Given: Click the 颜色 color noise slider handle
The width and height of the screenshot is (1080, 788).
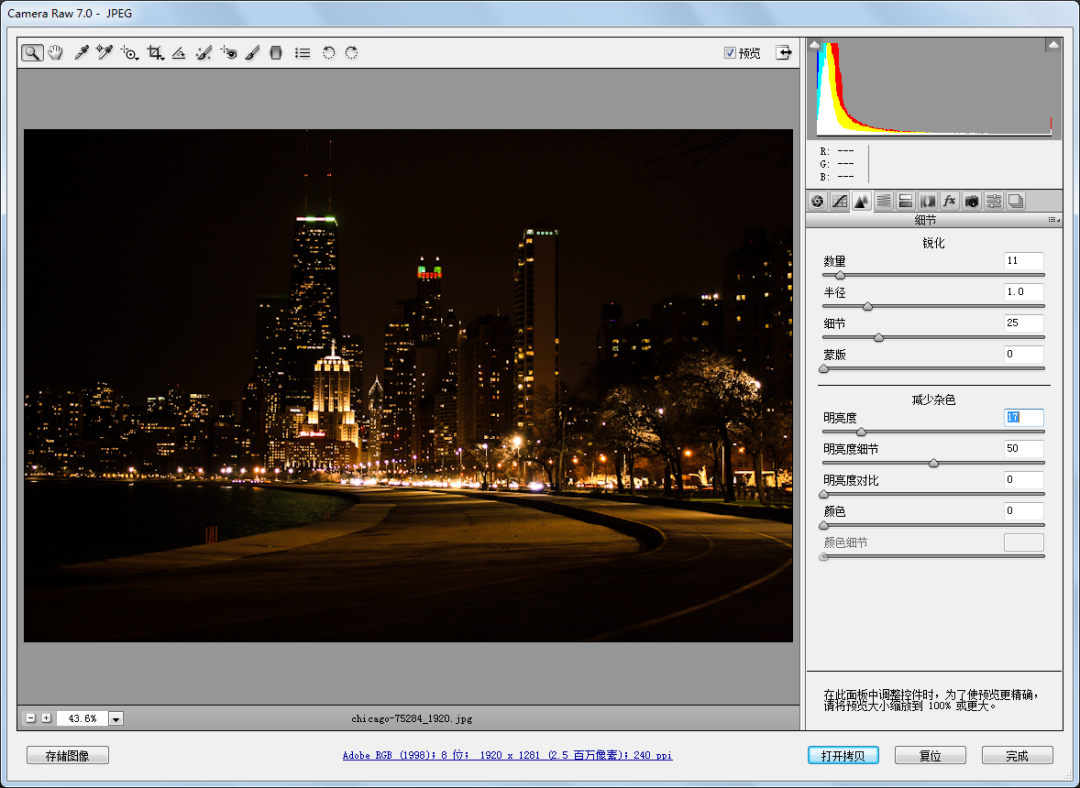Looking at the screenshot, I should (824, 525).
